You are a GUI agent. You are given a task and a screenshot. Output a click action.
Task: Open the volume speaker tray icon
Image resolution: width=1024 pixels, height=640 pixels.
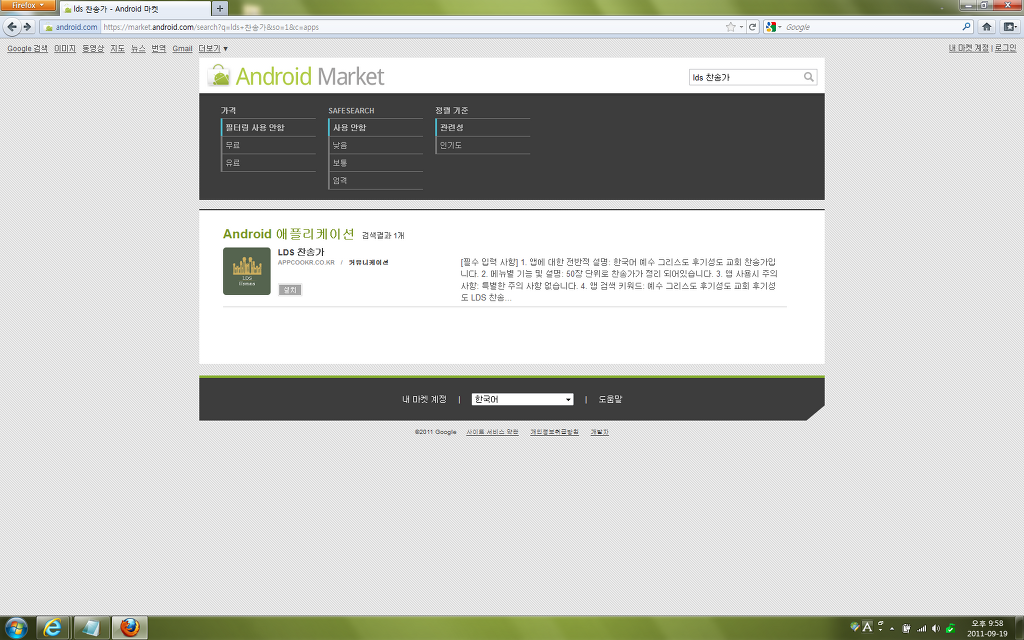click(x=936, y=628)
